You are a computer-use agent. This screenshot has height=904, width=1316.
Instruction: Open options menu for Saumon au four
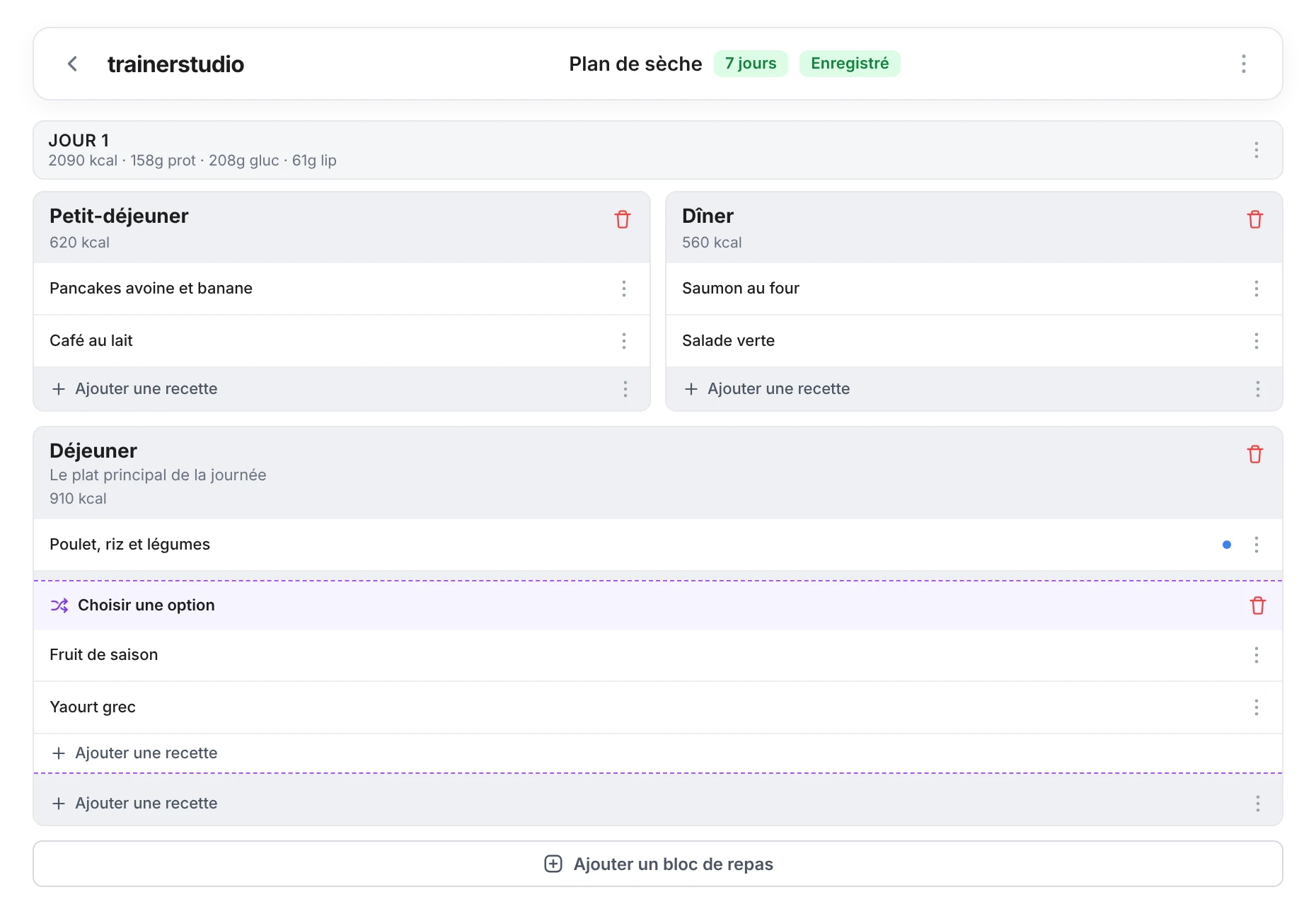(1257, 289)
